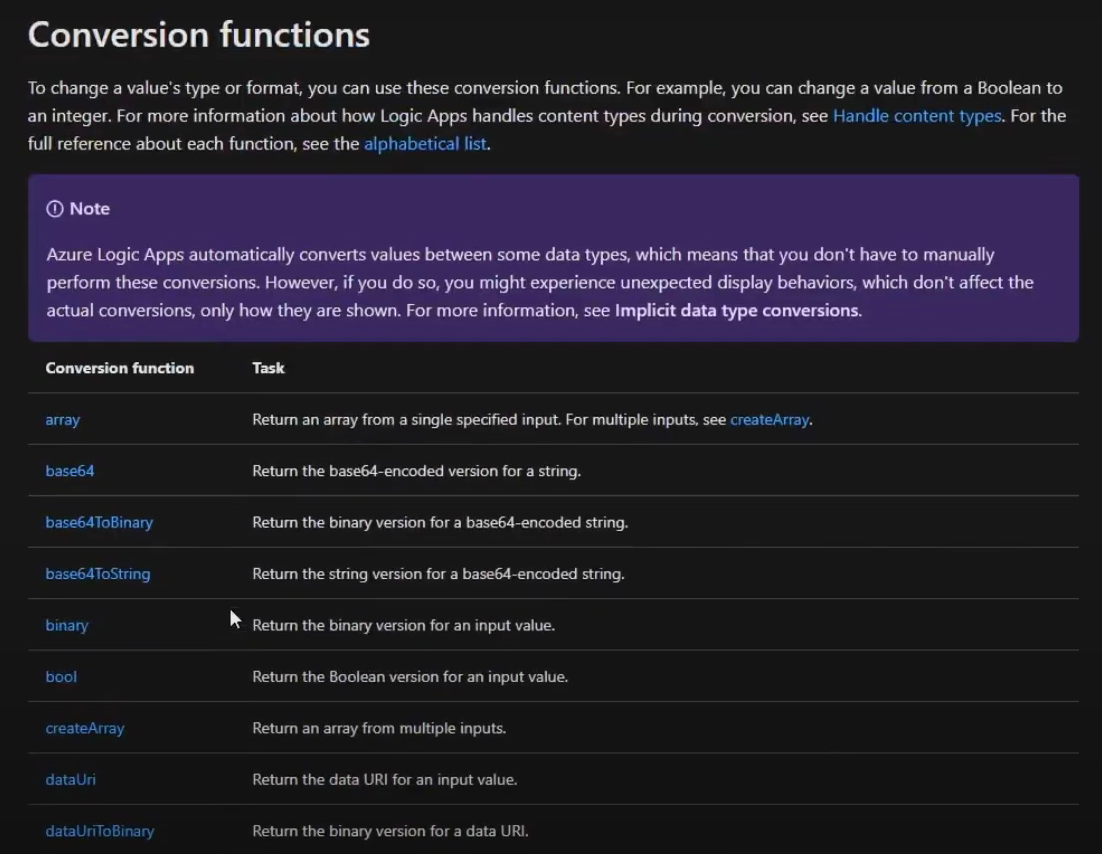This screenshot has width=1102, height=854.
Task: Open the base64 function link
Action: pos(70,471)
